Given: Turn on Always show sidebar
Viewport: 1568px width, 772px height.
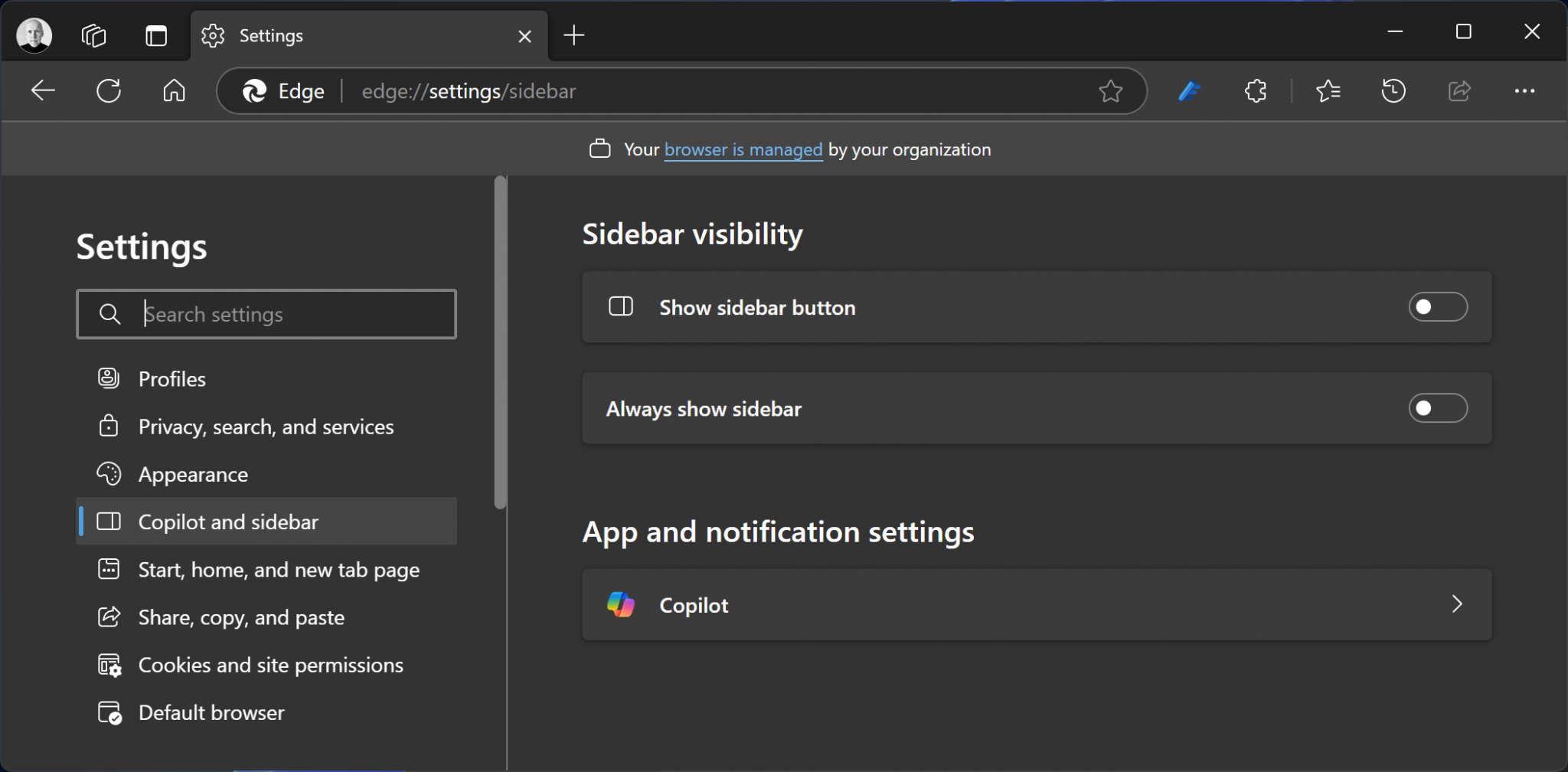Looking at the screenshot, I should (1437, 408).
